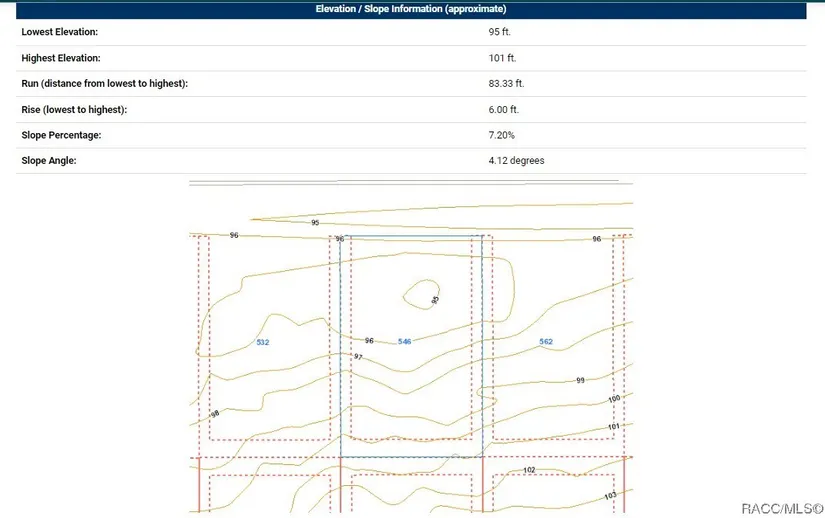Click the 97 contour label on map

(x=357, y=357)
